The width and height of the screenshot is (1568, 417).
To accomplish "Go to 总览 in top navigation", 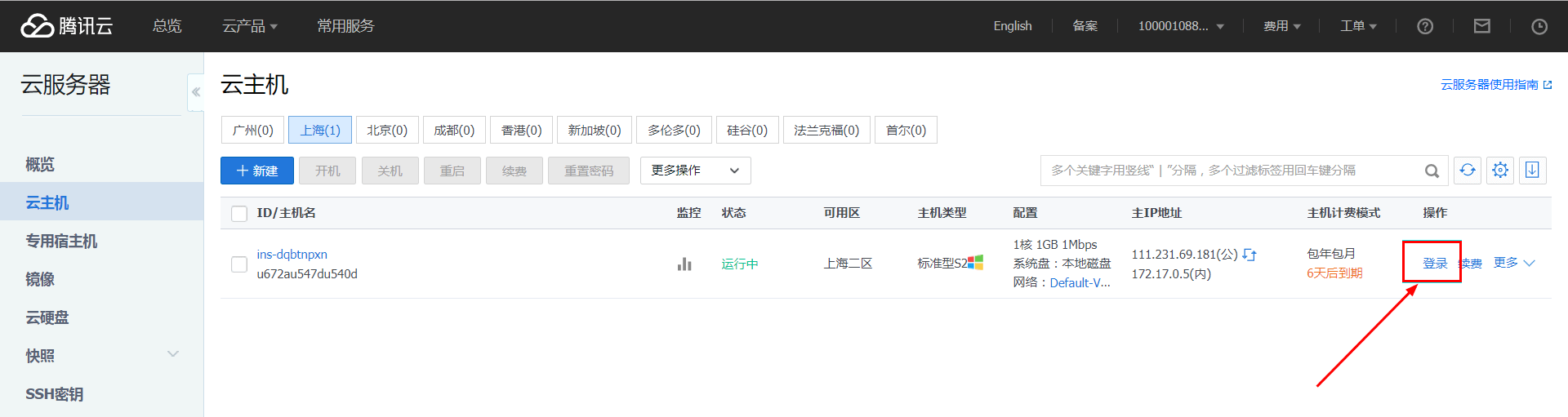I will click(x=167, y=26).
